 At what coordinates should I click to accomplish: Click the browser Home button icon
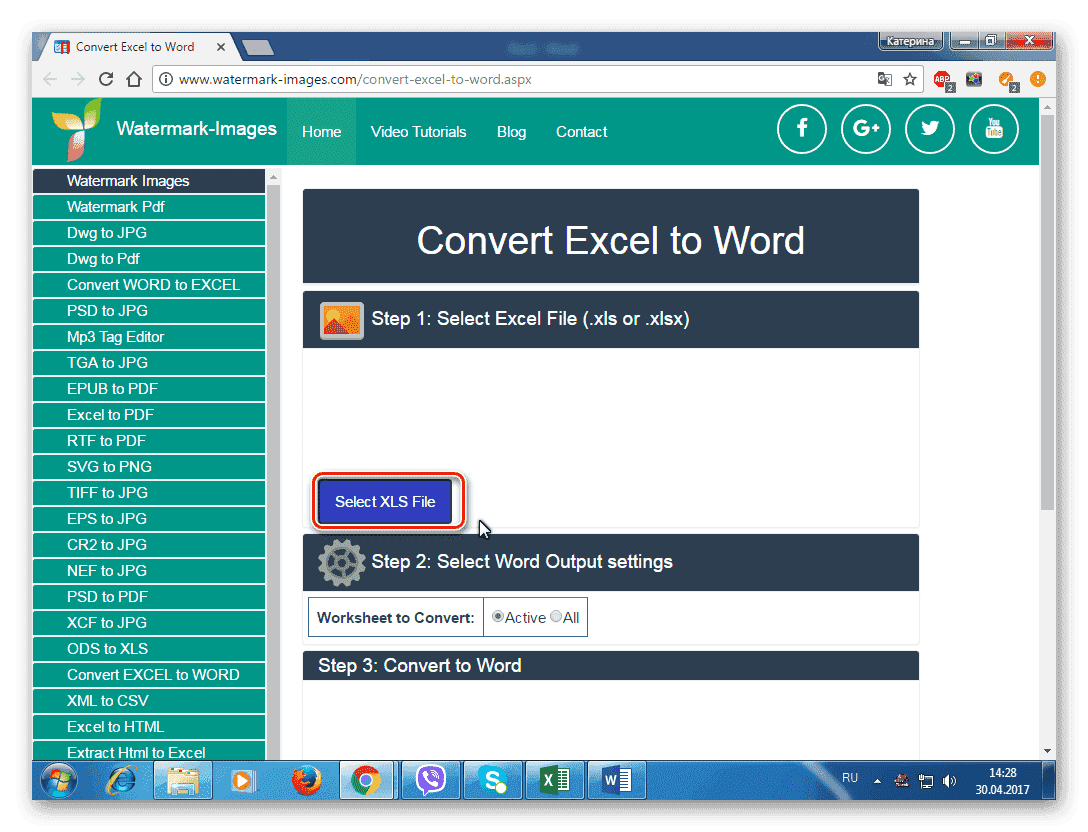point(134,79)
